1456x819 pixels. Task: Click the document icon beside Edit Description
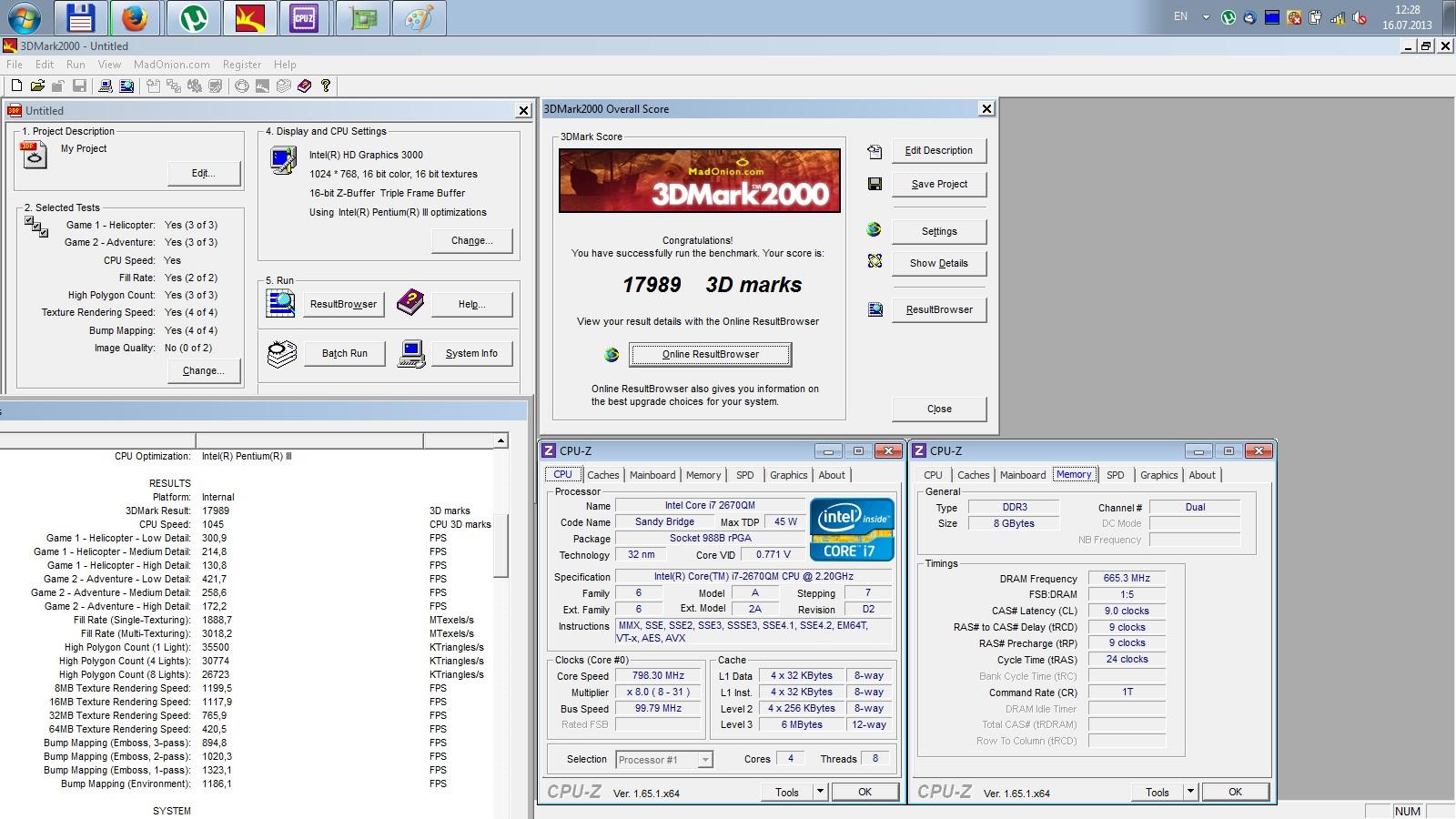tap(875, 151)
